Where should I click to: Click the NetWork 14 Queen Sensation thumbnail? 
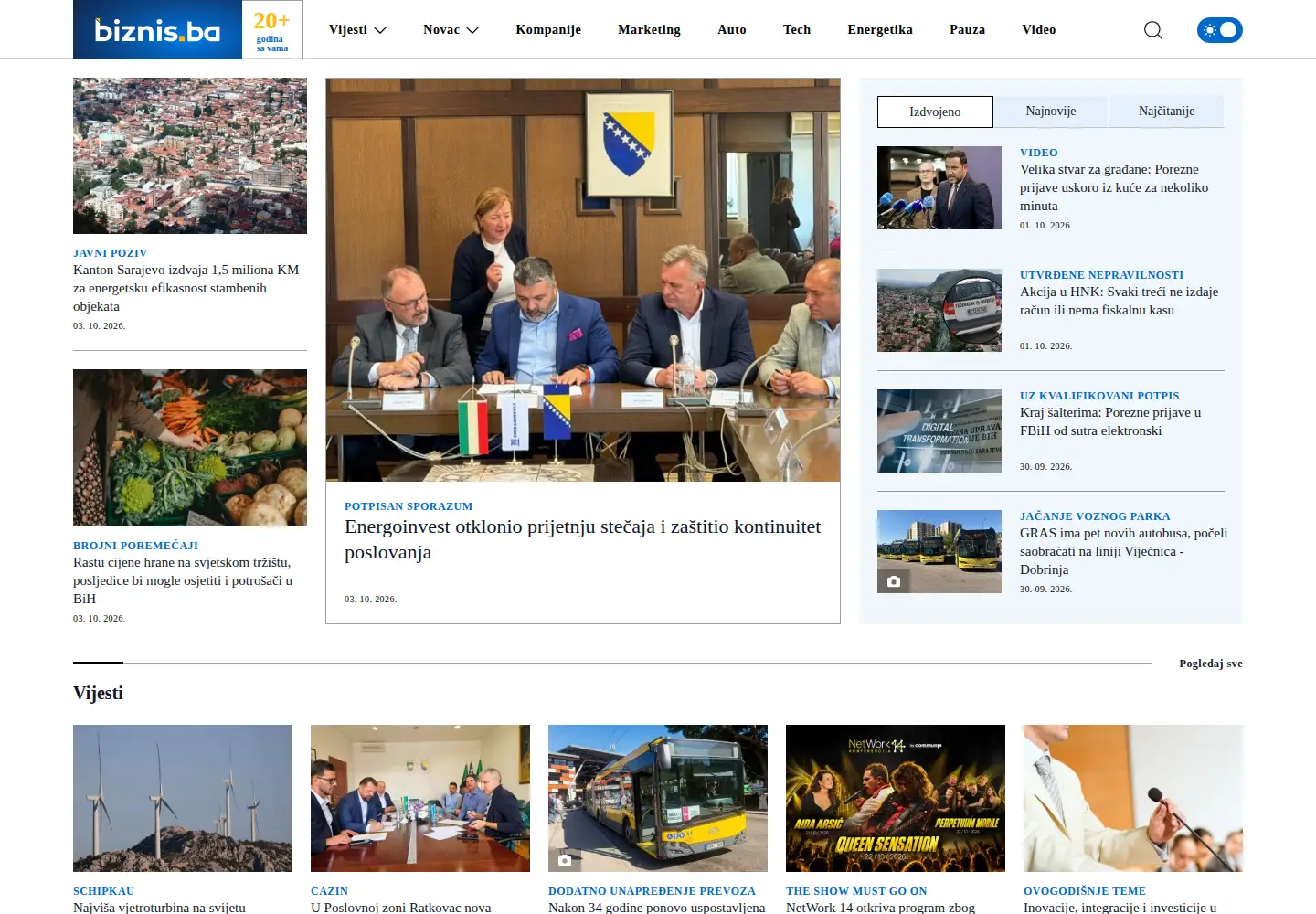(896, 798)
